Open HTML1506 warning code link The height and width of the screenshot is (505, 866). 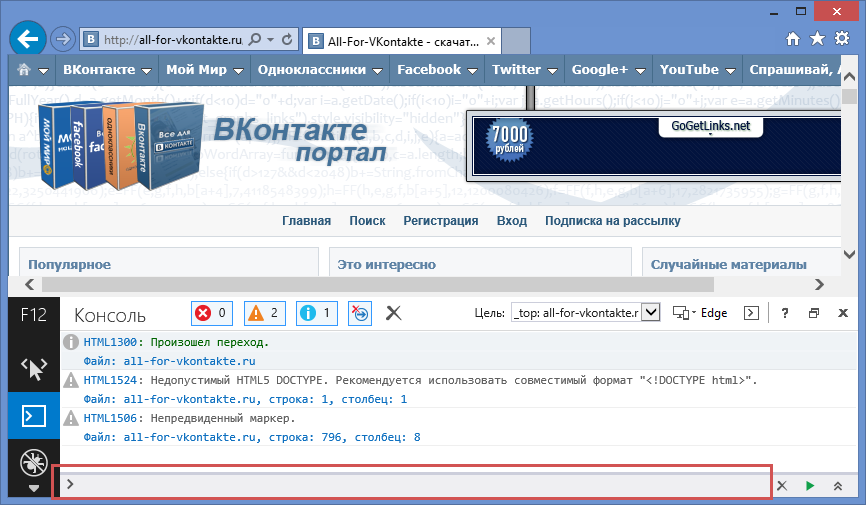click(x=110, y=418)
